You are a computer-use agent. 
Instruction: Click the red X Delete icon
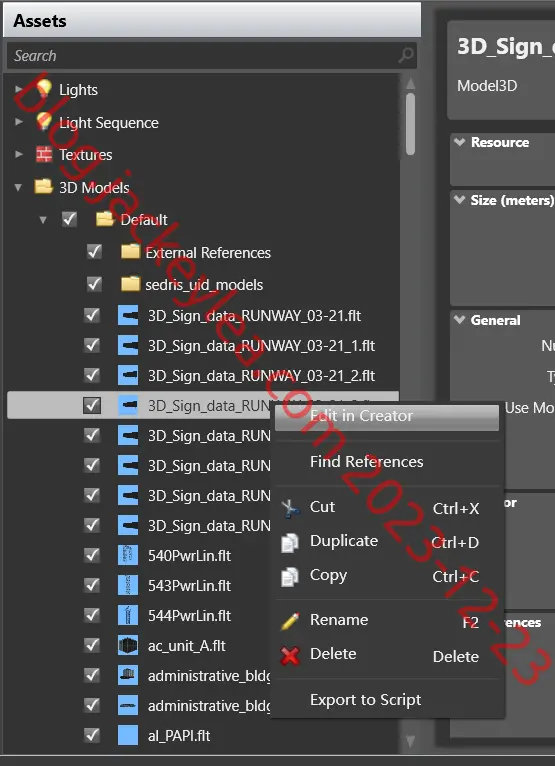pos(290,656)
